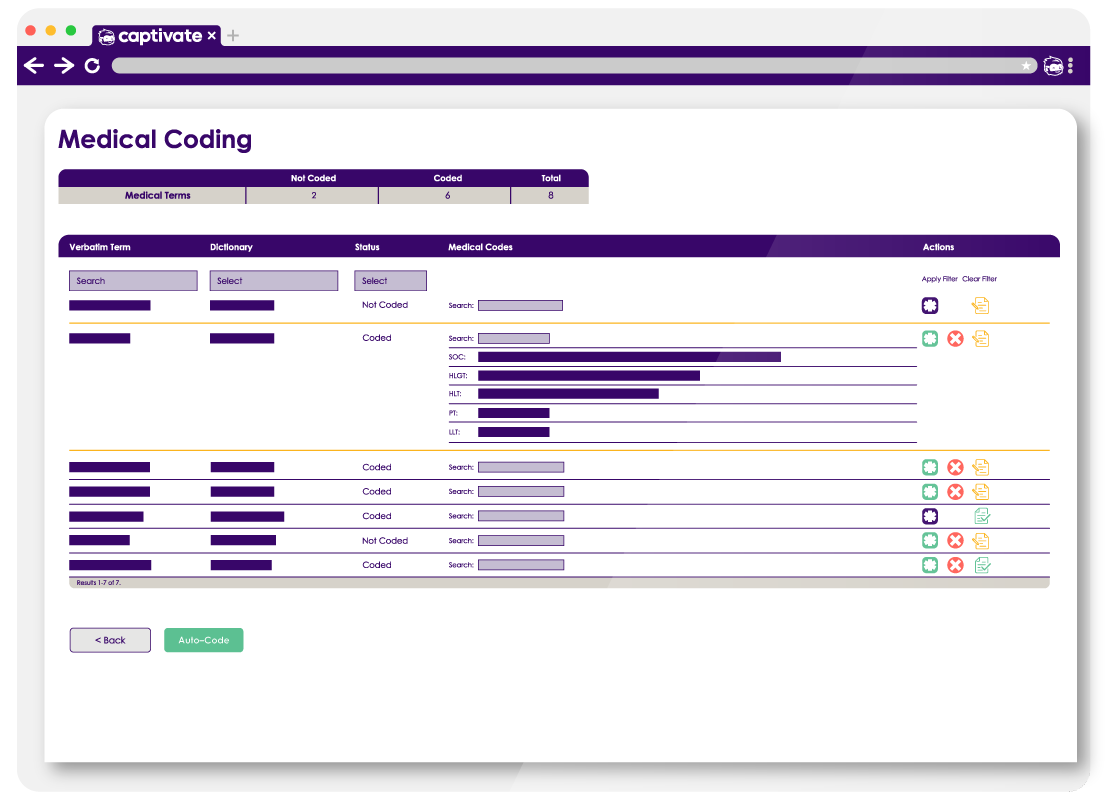Open the Captivate extension icon in the toolbar
The width and height of the screenshot is (1107, 800).
(1052, 66)
